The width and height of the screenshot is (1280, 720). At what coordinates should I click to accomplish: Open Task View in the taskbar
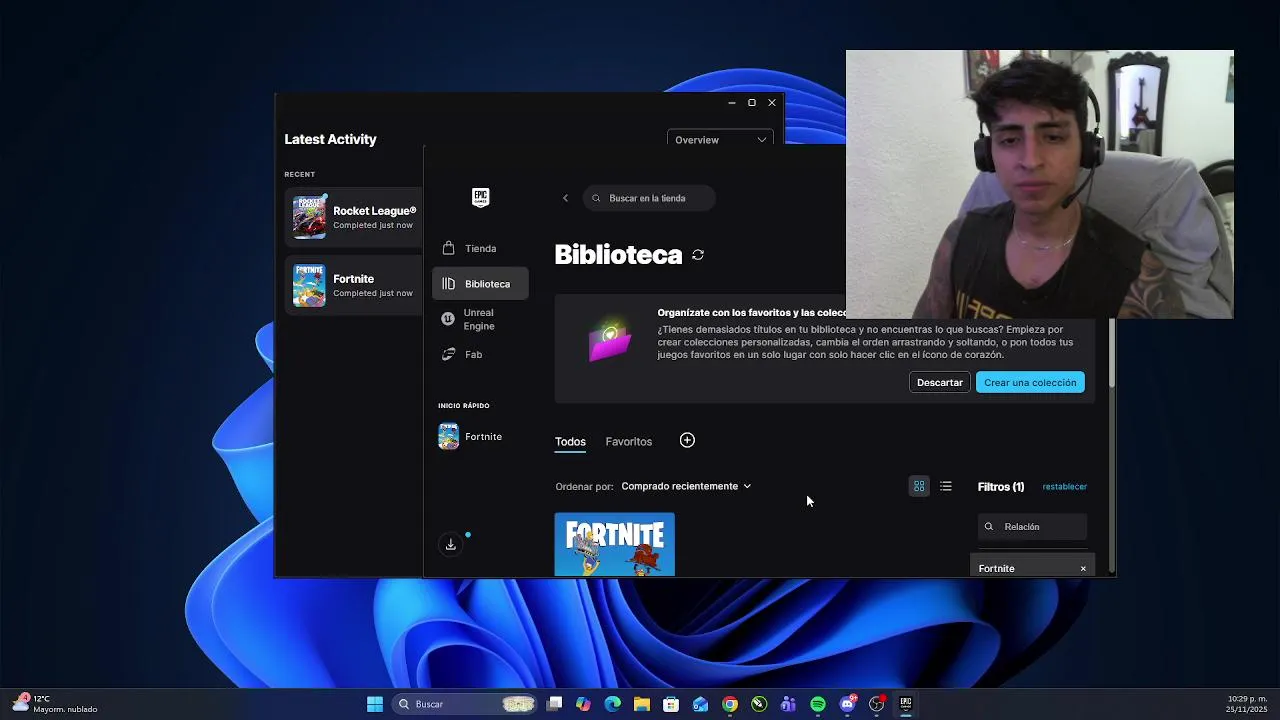coord(555,704)
